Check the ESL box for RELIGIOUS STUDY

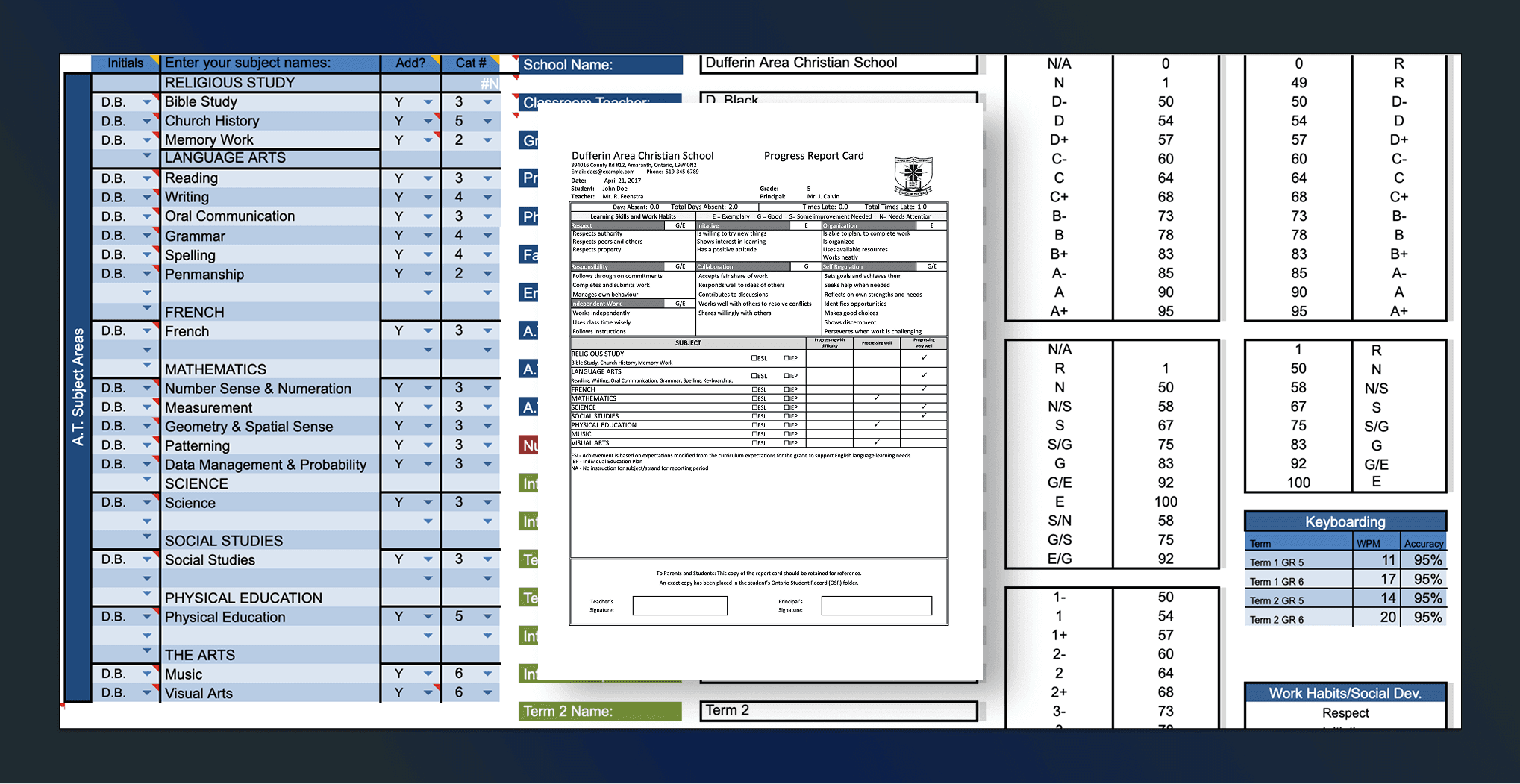click(x=754, y=357)
